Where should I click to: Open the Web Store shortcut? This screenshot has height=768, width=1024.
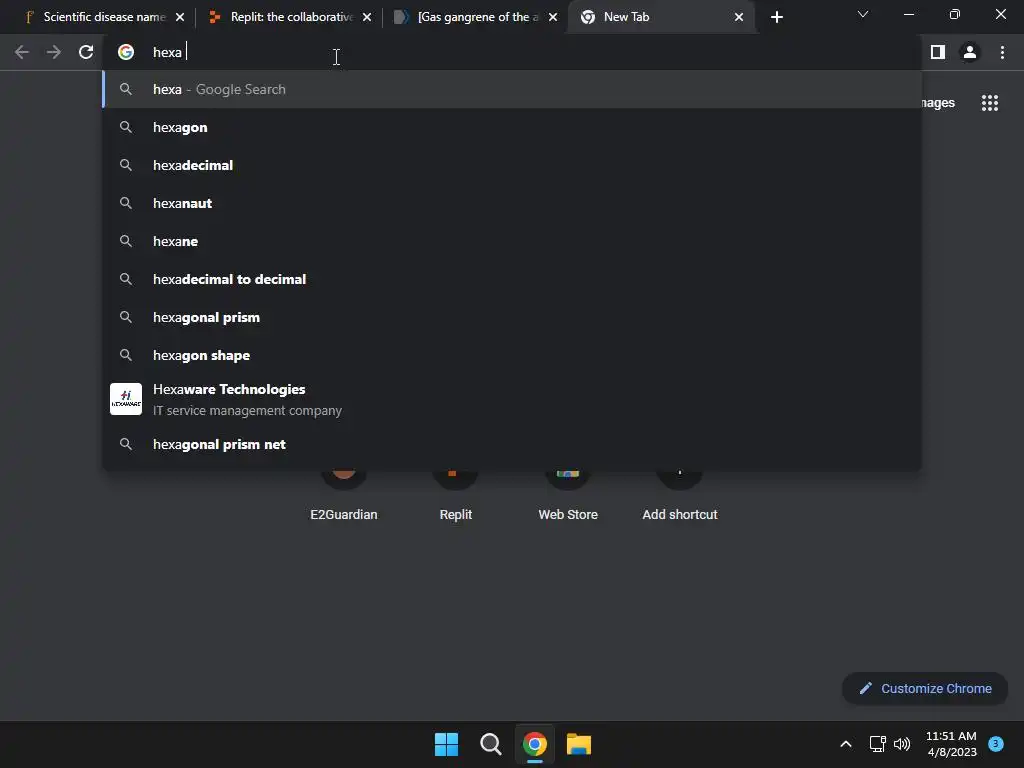click(x=568, y=496)
